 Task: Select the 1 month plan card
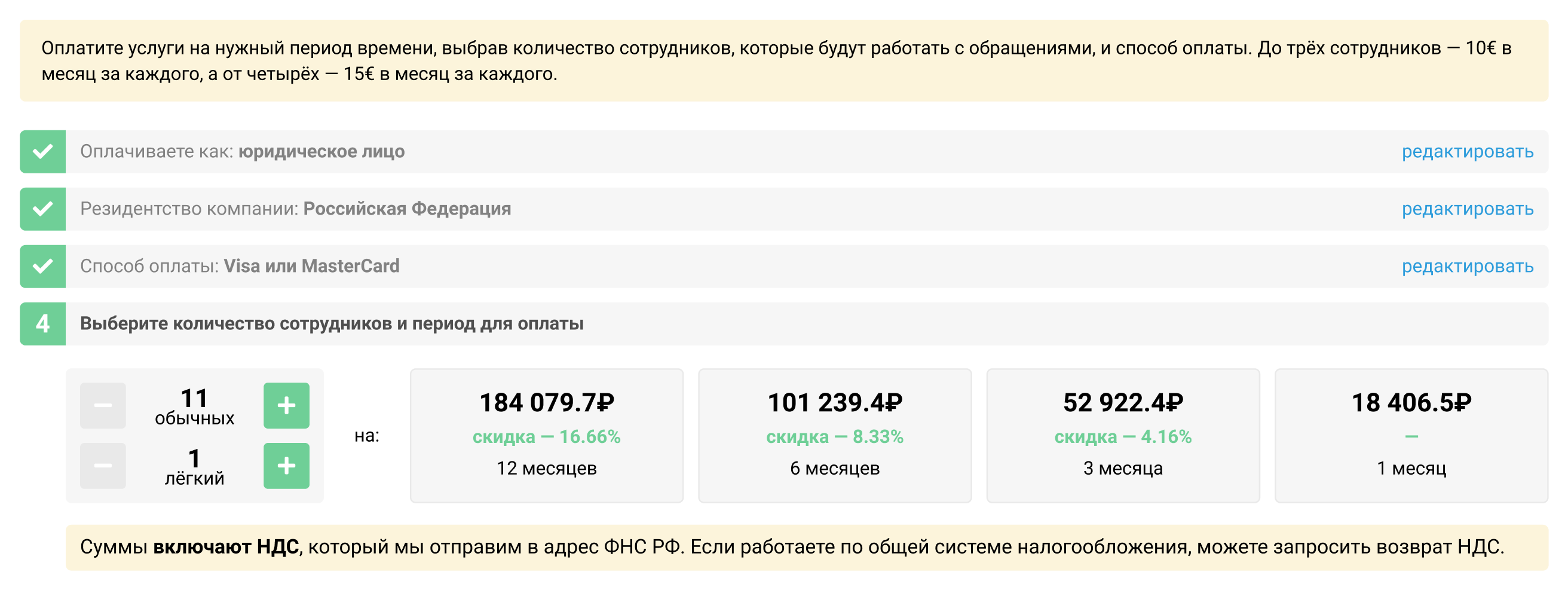(x=1411, y=436)
